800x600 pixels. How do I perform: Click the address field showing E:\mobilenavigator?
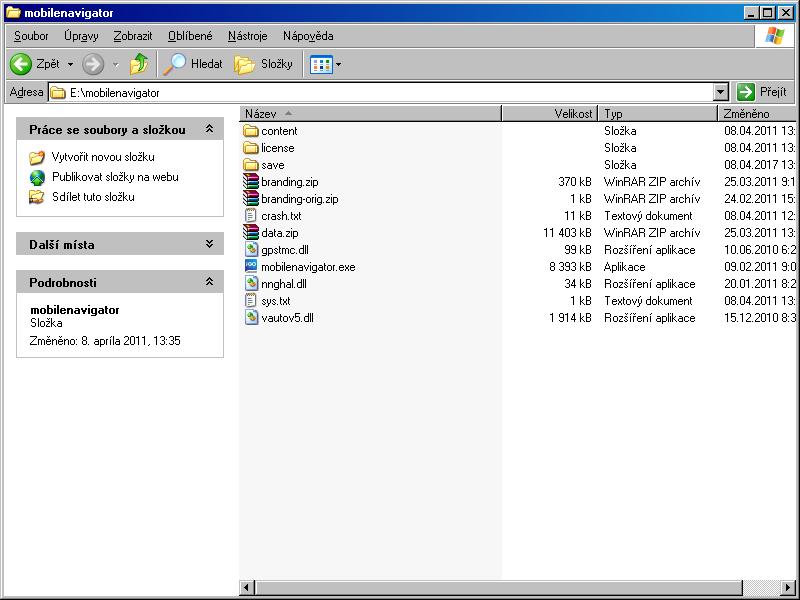(x=382, y=93)
